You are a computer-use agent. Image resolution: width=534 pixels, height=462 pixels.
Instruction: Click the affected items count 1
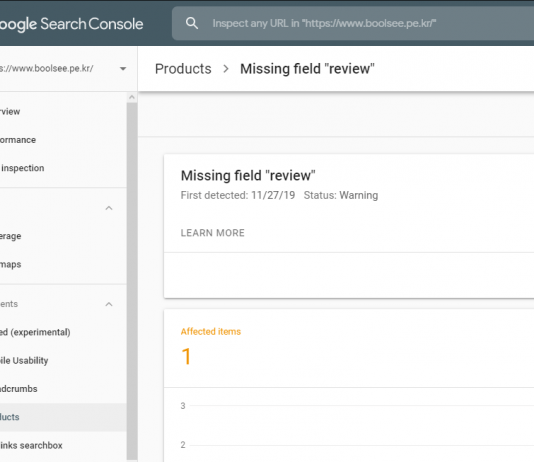click(x=186, y=356)
